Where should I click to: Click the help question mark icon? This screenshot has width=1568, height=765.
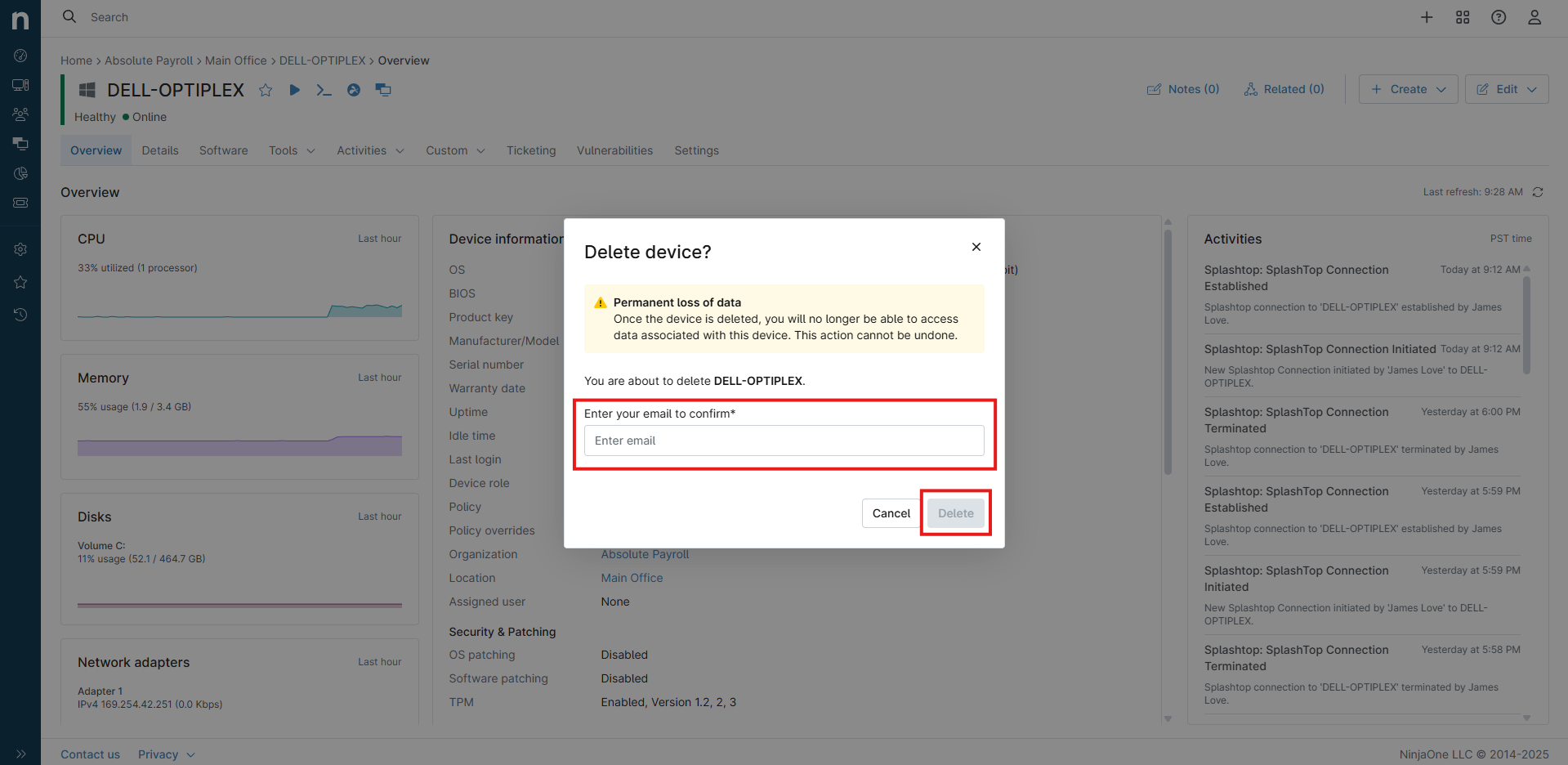coord(1499,17)
